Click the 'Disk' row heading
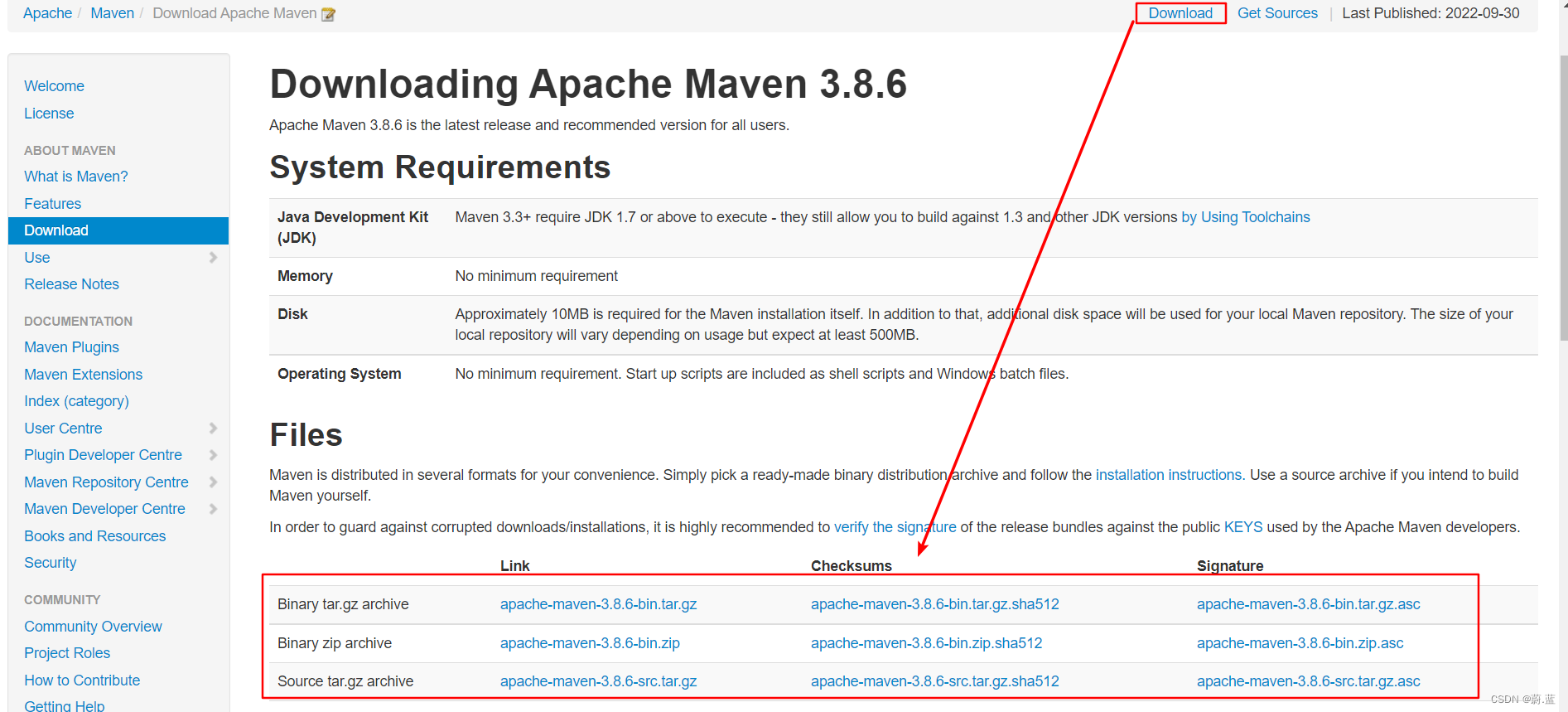 click(x=292, y=314)
